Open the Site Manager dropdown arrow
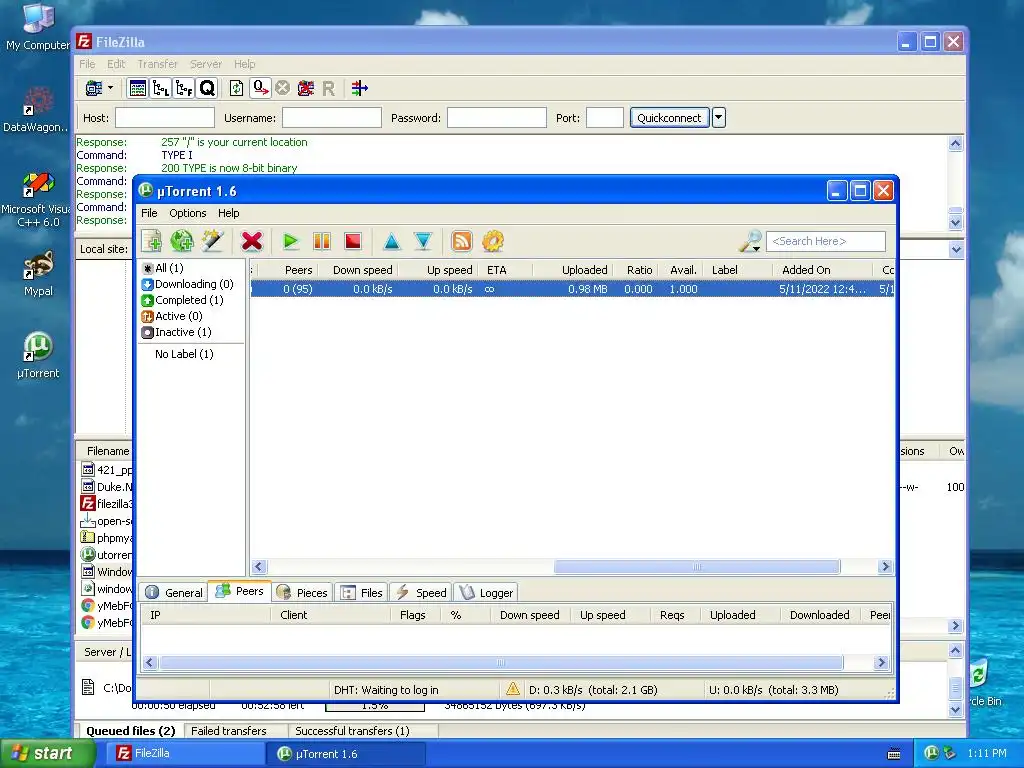The height and width of the screenshot is (768, 1024). click(x=110, y=88)
